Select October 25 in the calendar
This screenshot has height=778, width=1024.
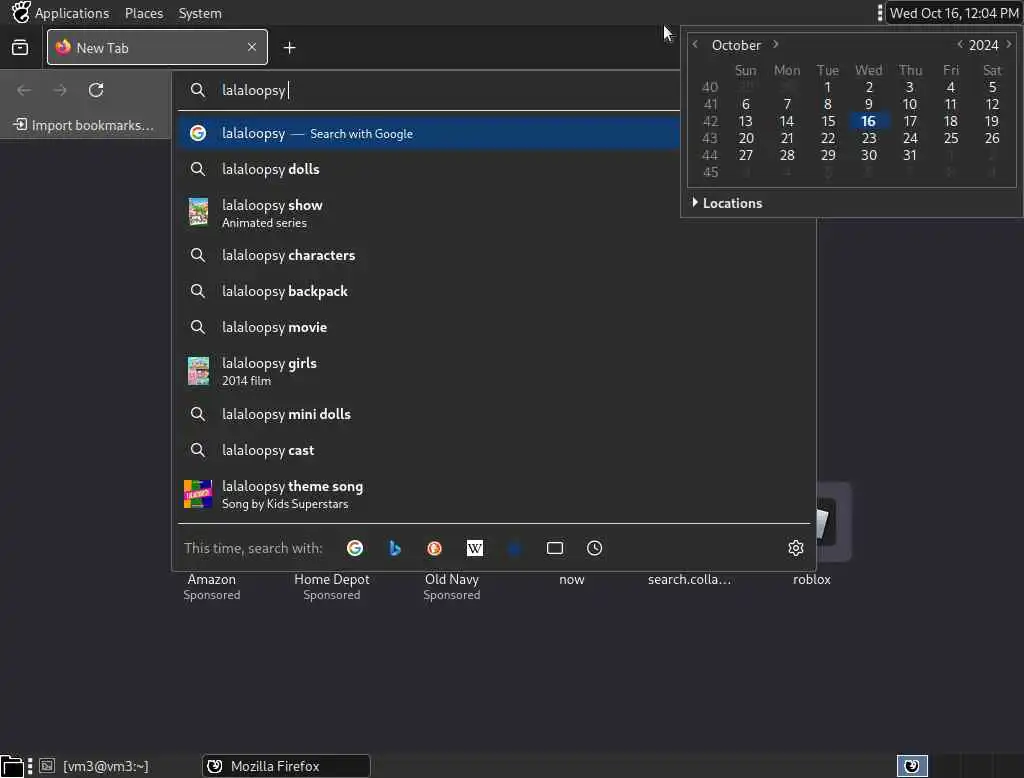point(951,138)
